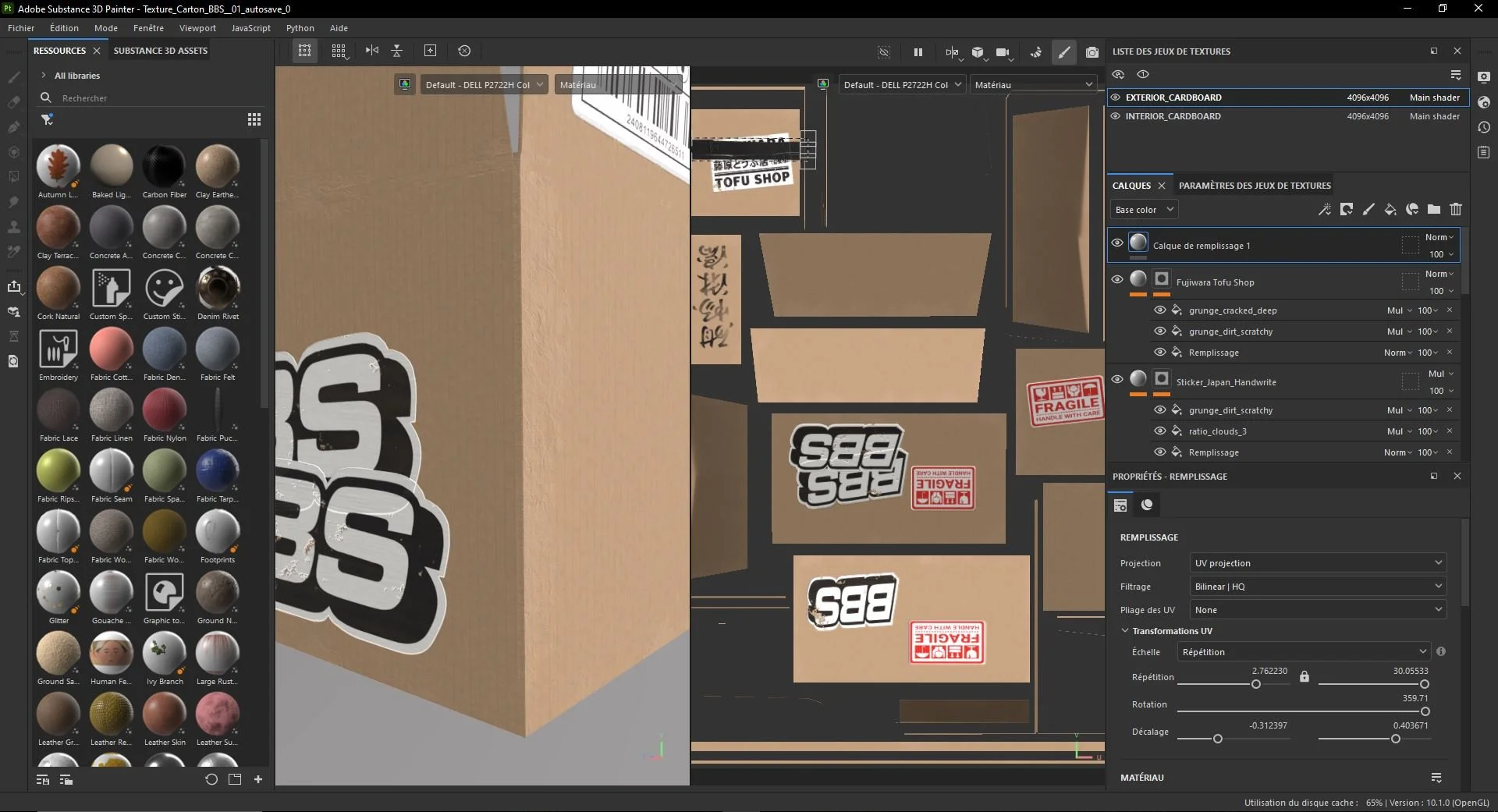This screenshot has width=1498, height=812.
Task: Select the Smudge tool
Action: (13, 202)
